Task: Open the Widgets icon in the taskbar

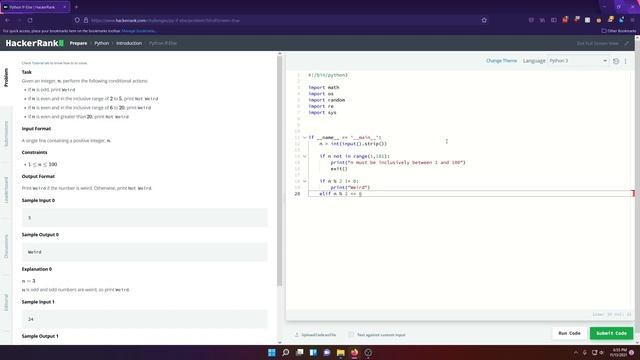Action: pos(313,353)
